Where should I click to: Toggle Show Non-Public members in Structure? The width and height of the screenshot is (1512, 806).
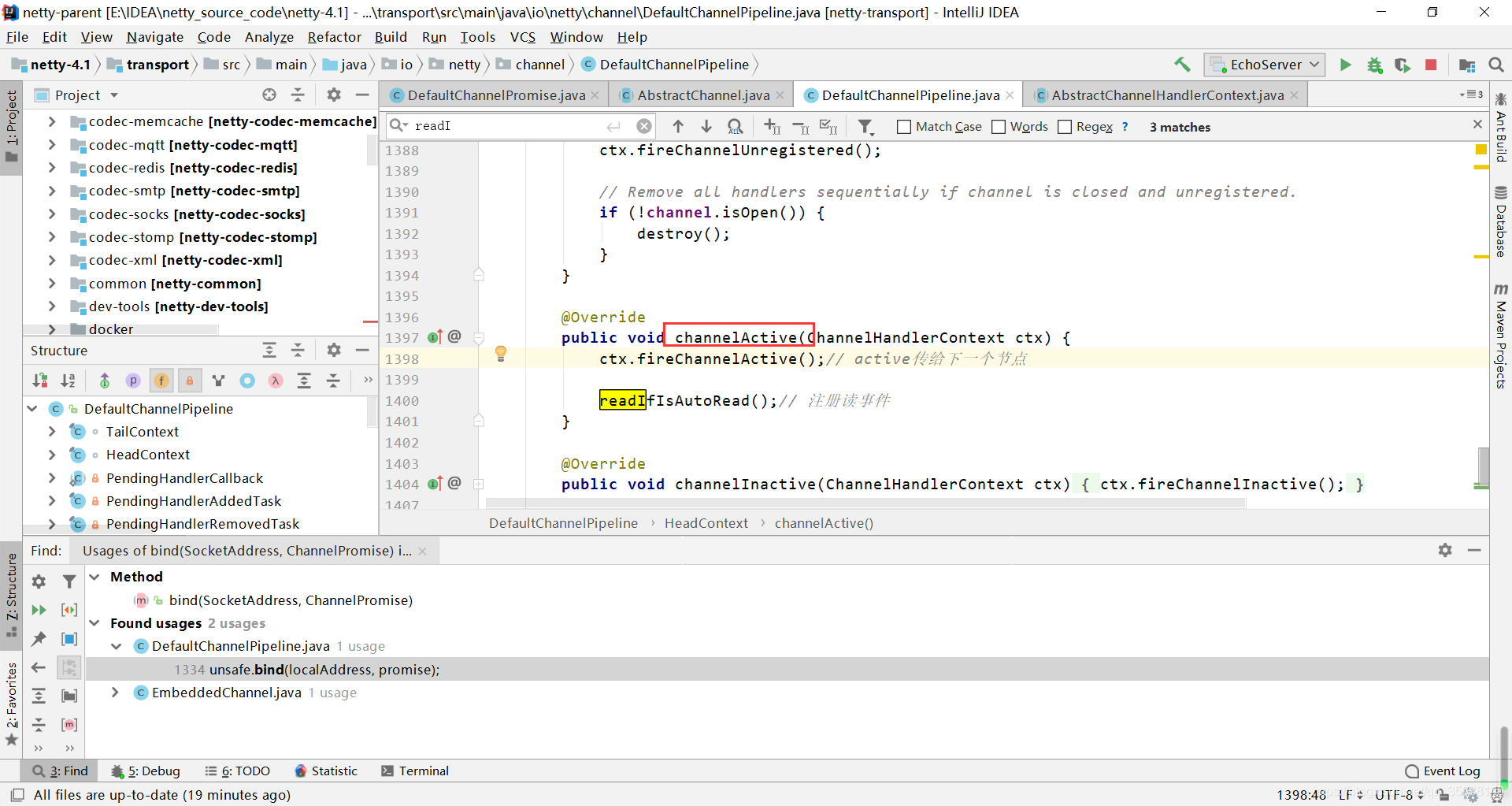click(190, 381)
